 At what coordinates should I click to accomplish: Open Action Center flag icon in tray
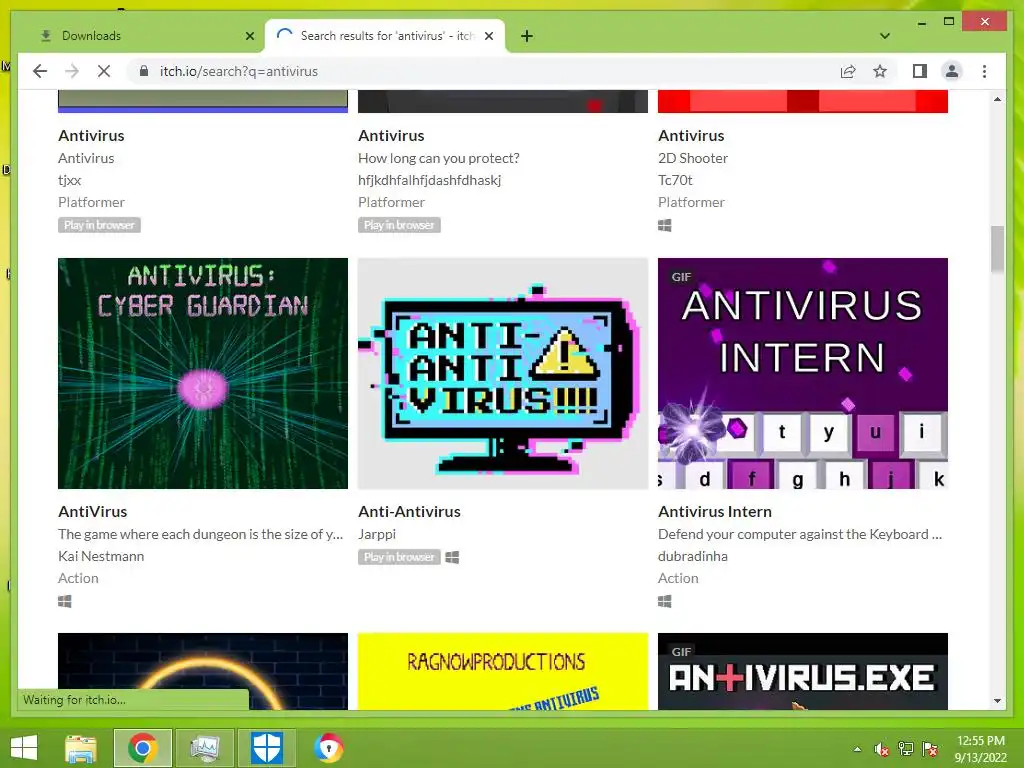pyautogui.click(x=930, y=749)
